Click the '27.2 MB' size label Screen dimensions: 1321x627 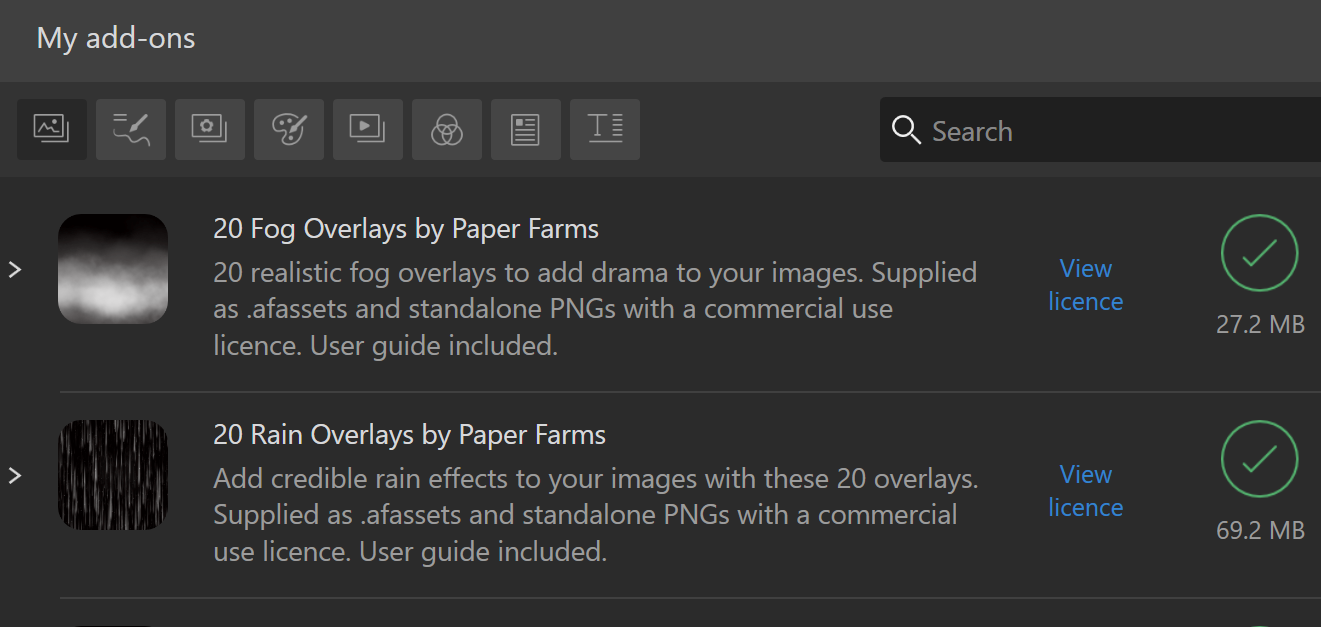pyautogui.click(x=1260, y=325)
